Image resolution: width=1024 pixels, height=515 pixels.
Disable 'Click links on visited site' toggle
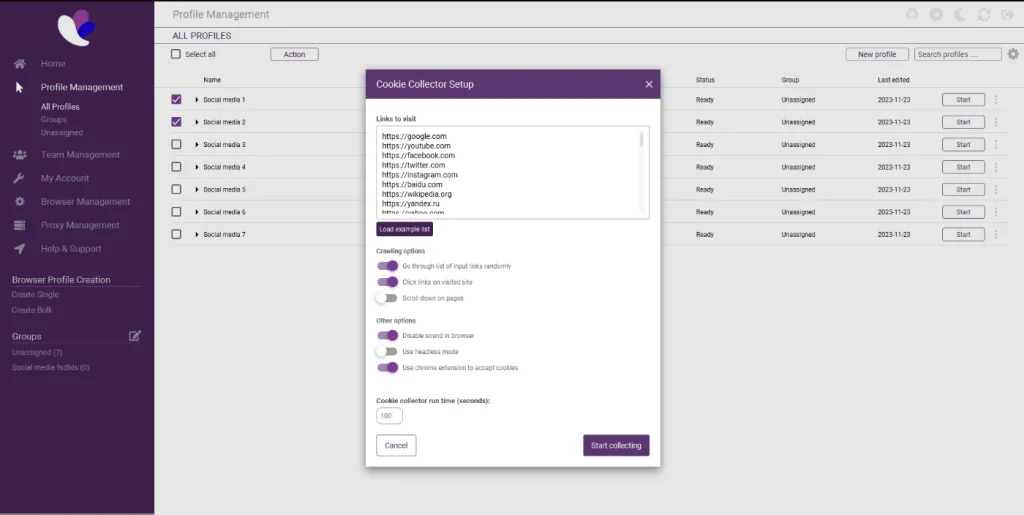pos(387,282)
